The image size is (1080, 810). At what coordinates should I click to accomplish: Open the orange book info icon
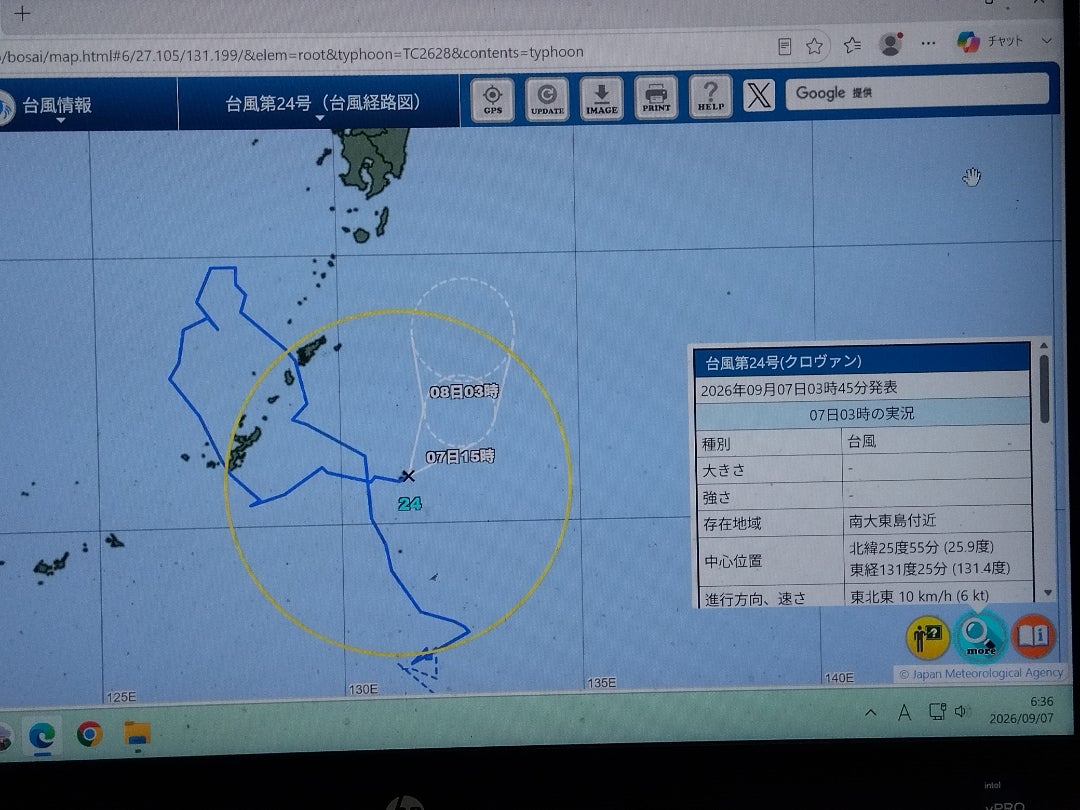point(1034,635)
